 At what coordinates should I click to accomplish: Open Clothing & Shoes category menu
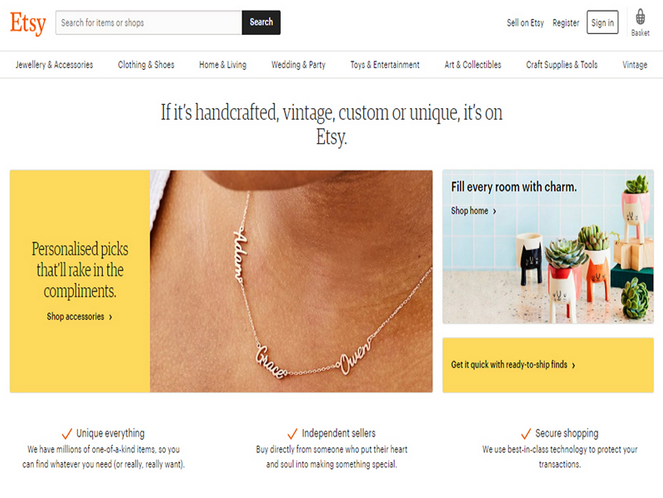click(146, 65)
